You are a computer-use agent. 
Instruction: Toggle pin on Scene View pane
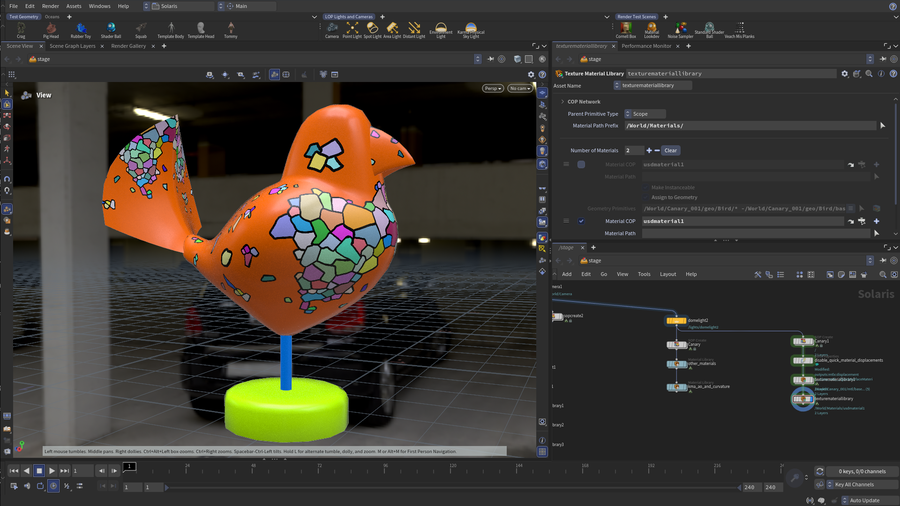pyautogui.click(x=491, y=59)
